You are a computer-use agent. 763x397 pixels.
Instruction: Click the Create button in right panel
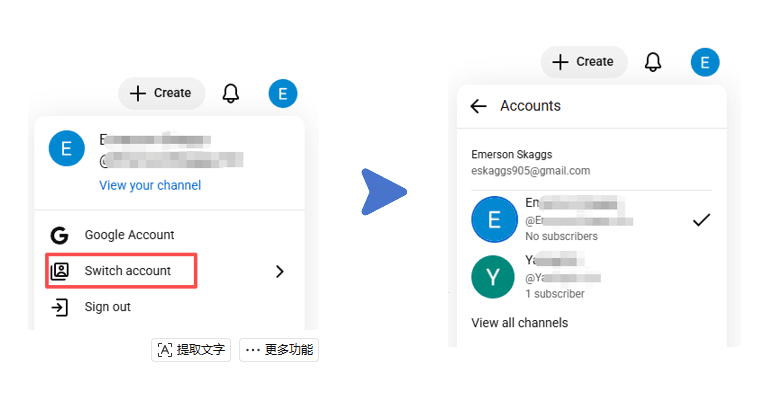pos(584,62)
